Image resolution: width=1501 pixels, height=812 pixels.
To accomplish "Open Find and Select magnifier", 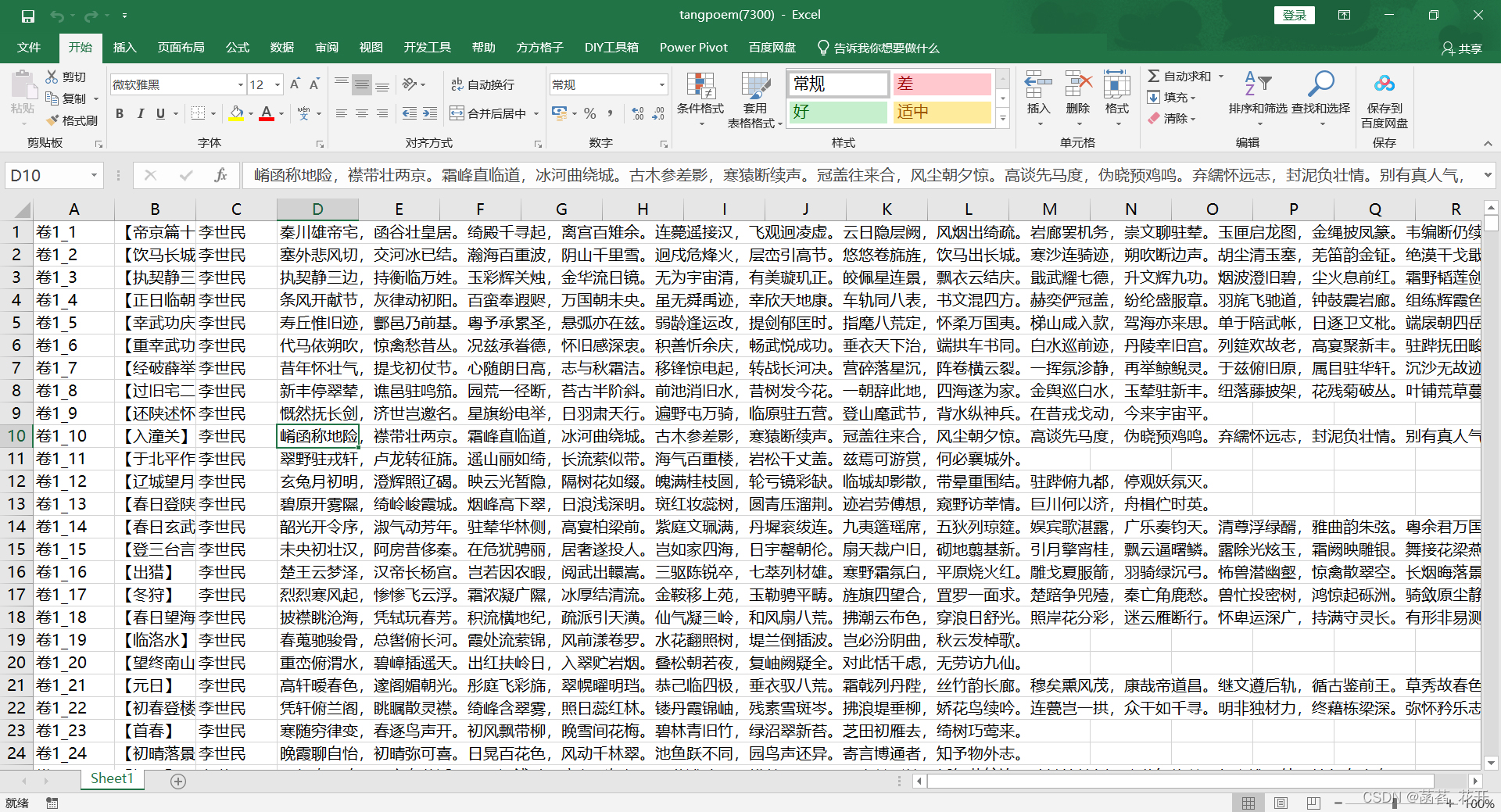I will [x=1320, y=84].
